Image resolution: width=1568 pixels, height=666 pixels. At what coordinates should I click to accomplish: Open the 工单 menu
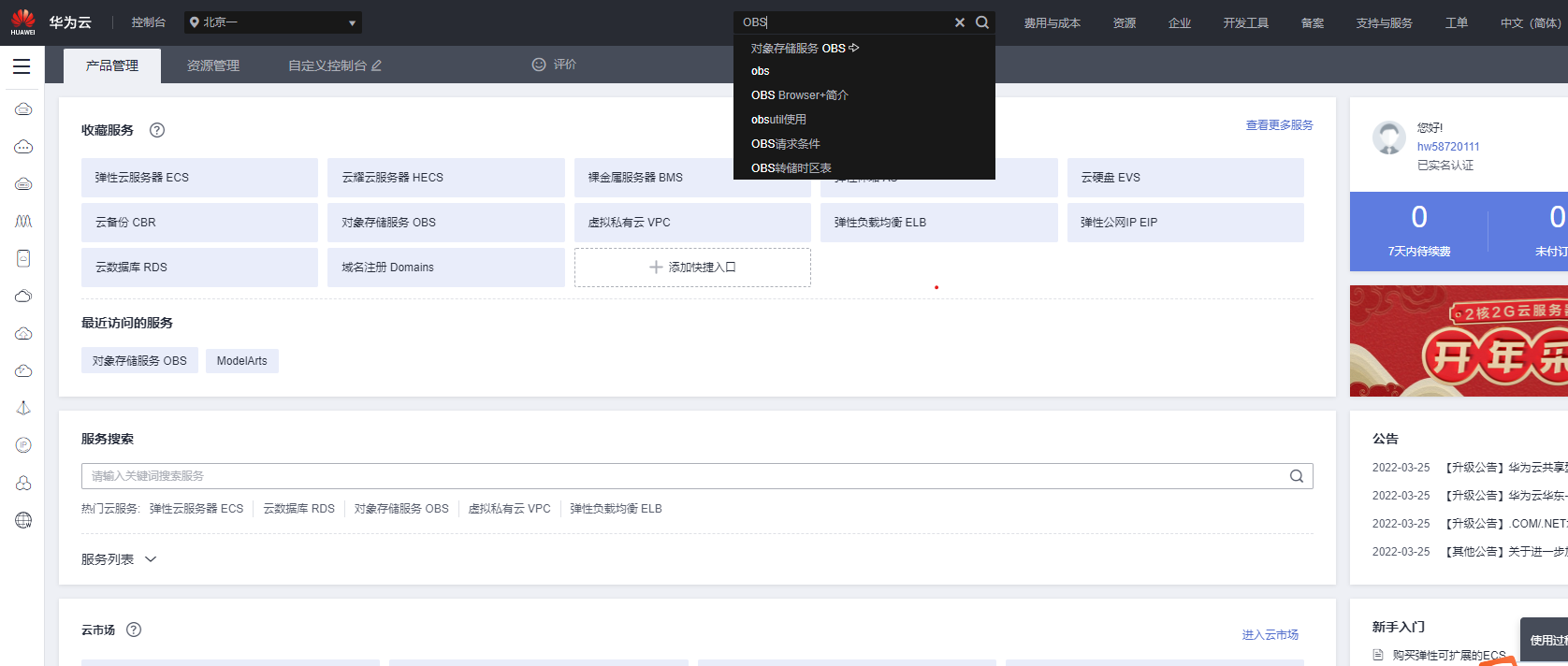point(1457,22)
